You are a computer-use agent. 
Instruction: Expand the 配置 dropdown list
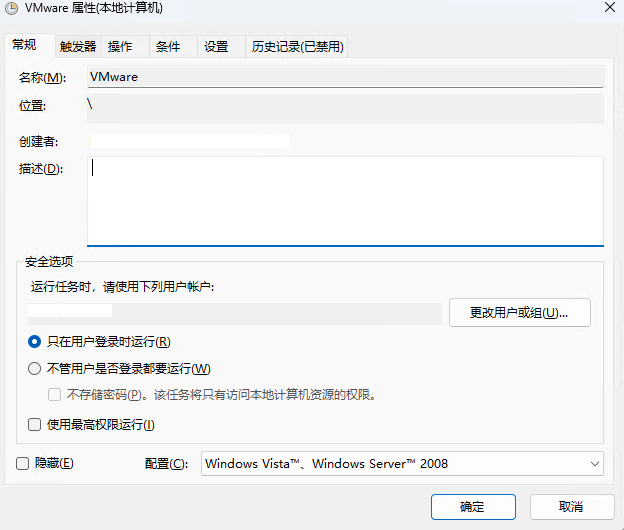tap(402, 463)
